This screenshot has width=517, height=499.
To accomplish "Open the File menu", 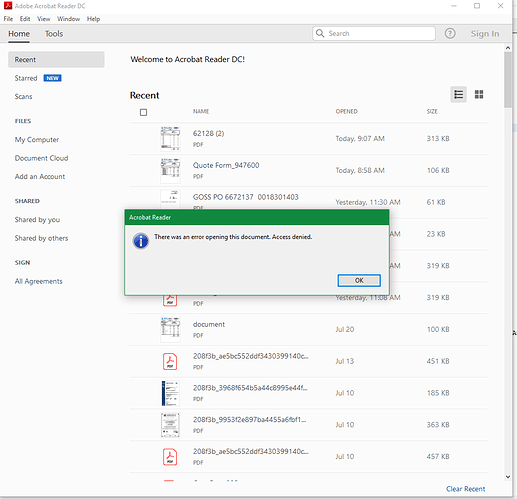I will tap(8, 19).
